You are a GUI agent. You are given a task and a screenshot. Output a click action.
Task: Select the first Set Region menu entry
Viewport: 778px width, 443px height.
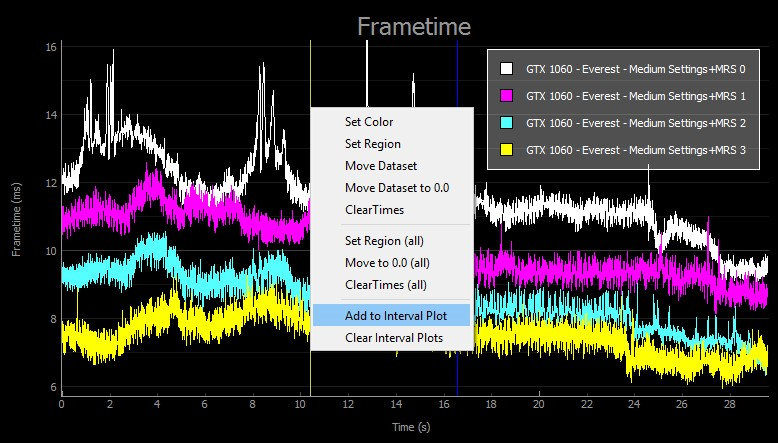pos(372,144)
